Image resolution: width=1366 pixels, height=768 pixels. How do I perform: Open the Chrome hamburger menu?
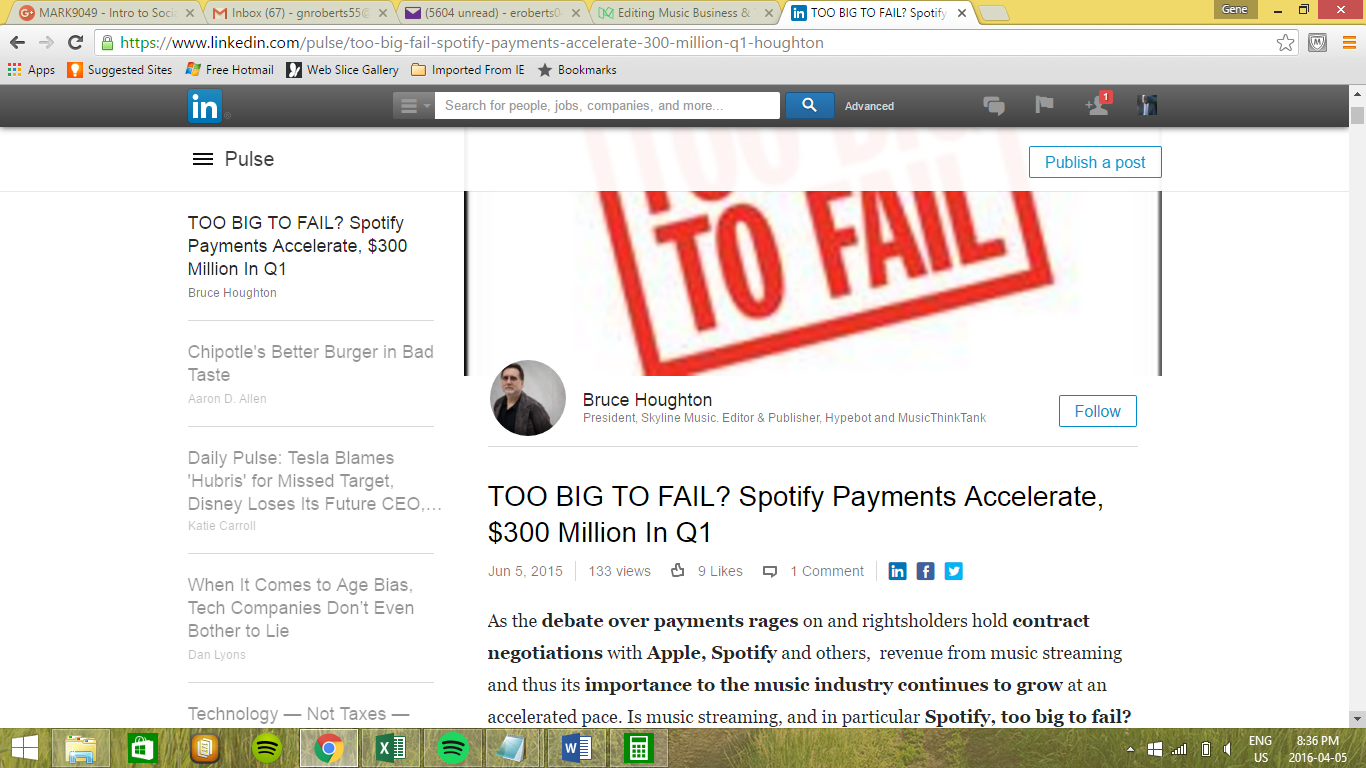point(1348,43)
